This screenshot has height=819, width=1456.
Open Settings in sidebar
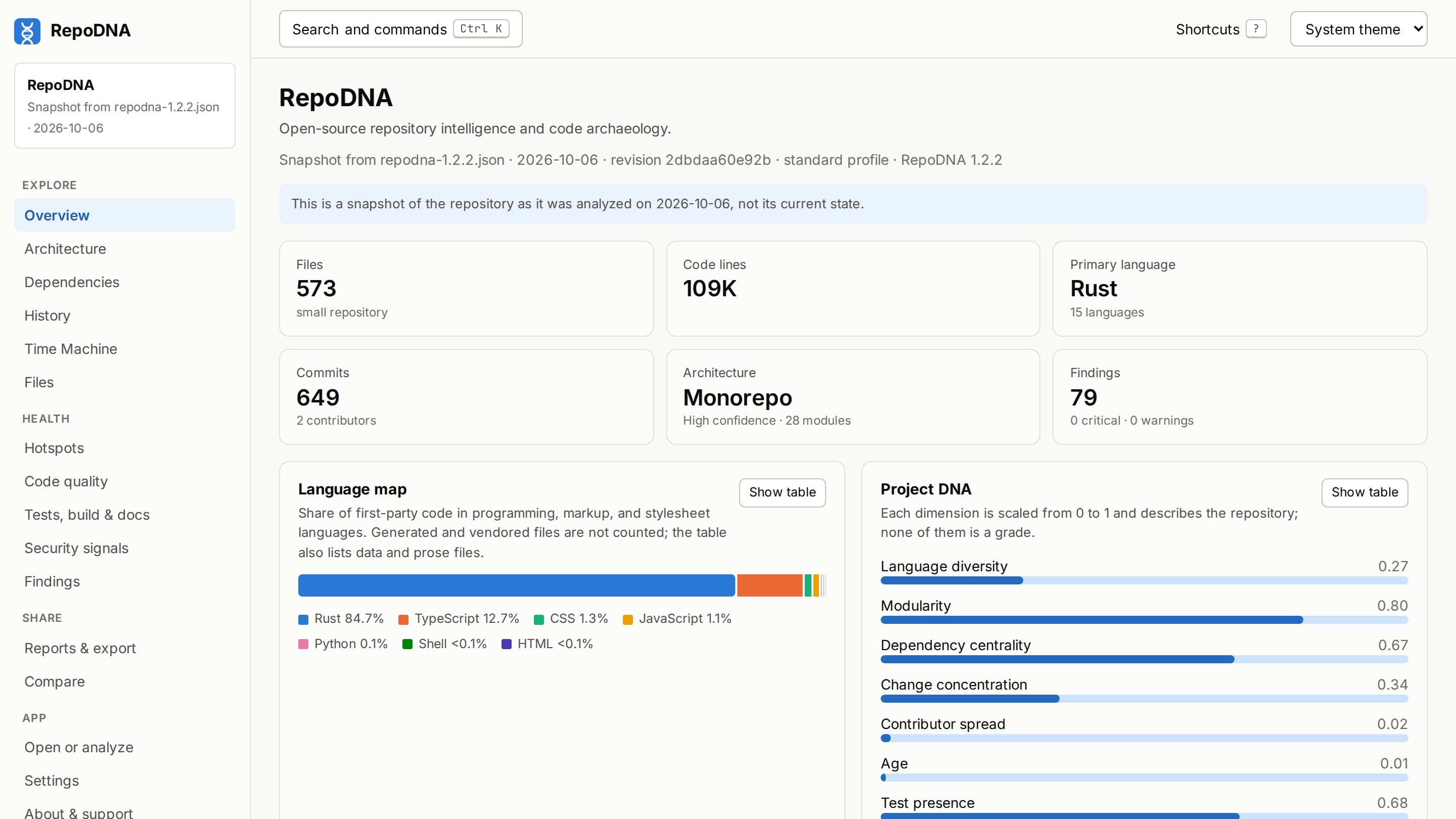(x=124, y=780)
